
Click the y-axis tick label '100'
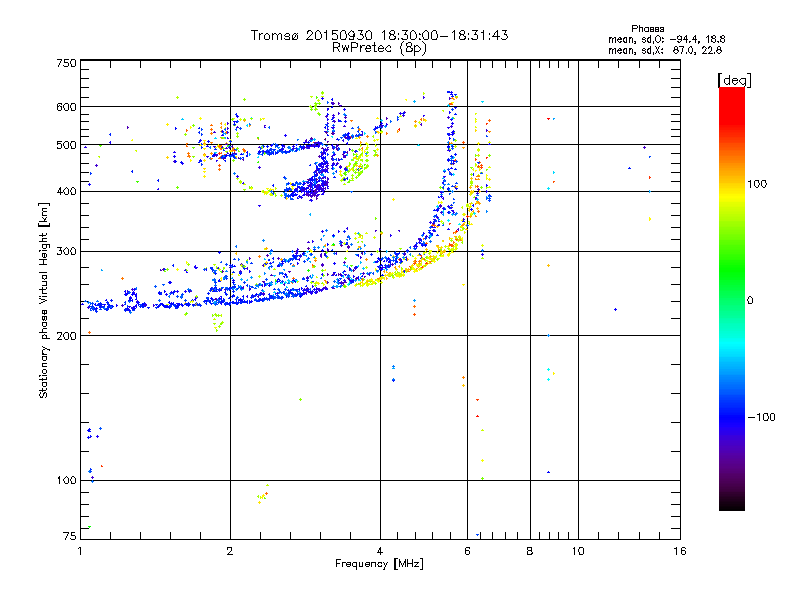[66, 481]
